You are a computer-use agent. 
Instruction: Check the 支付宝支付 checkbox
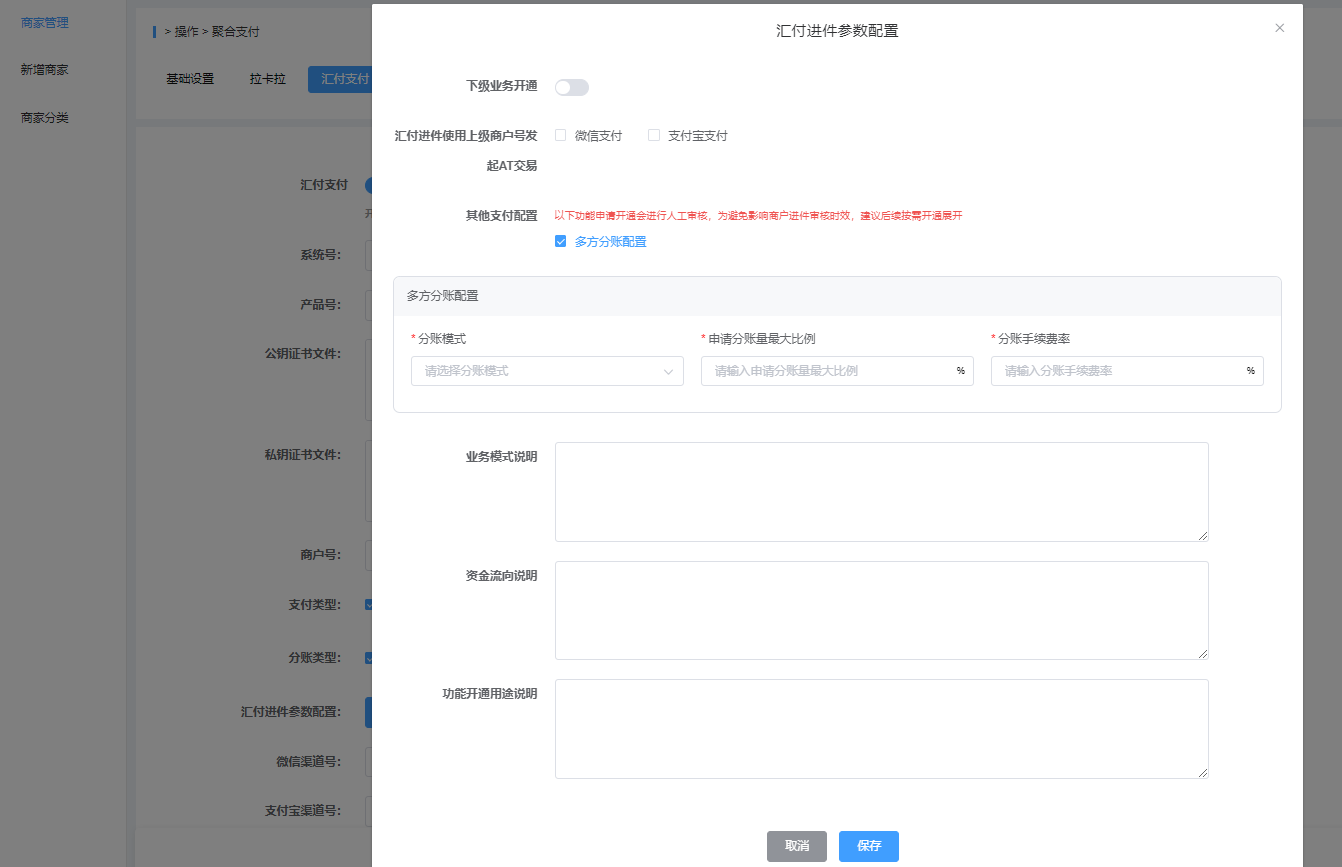(x=654, y=135)
